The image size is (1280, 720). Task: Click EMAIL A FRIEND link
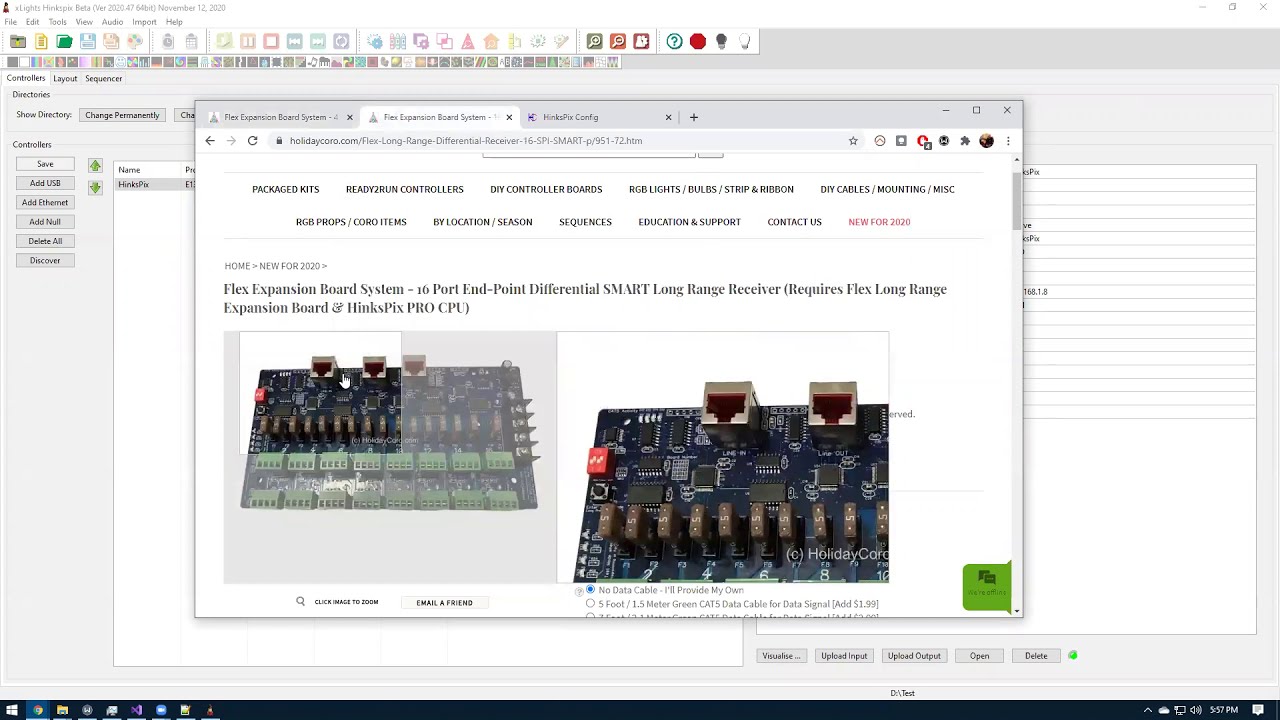(x=444, y=603)
